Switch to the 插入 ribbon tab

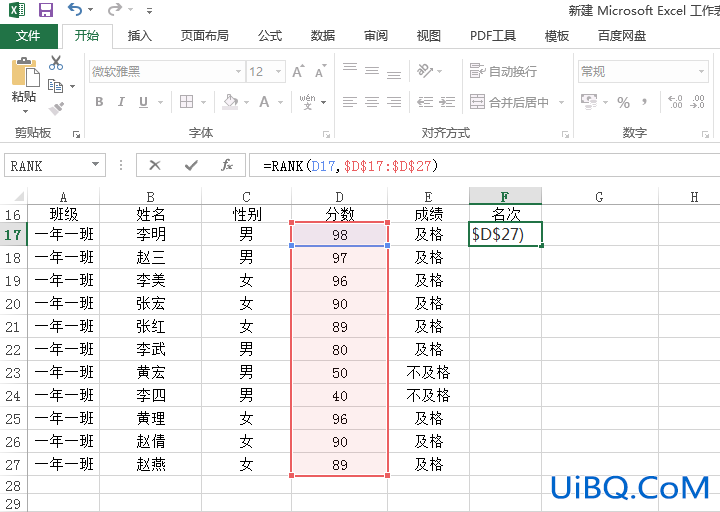click(x=140, y=36)
